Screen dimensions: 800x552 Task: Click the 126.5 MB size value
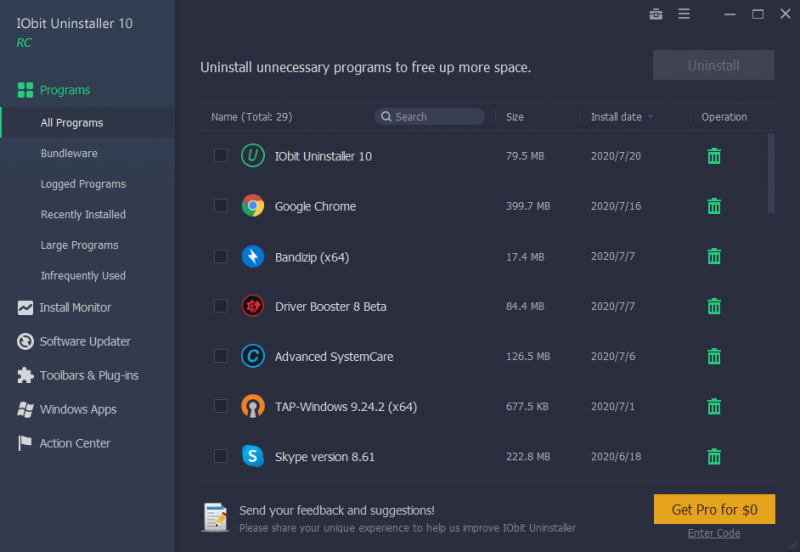click(x=528, y=356)
